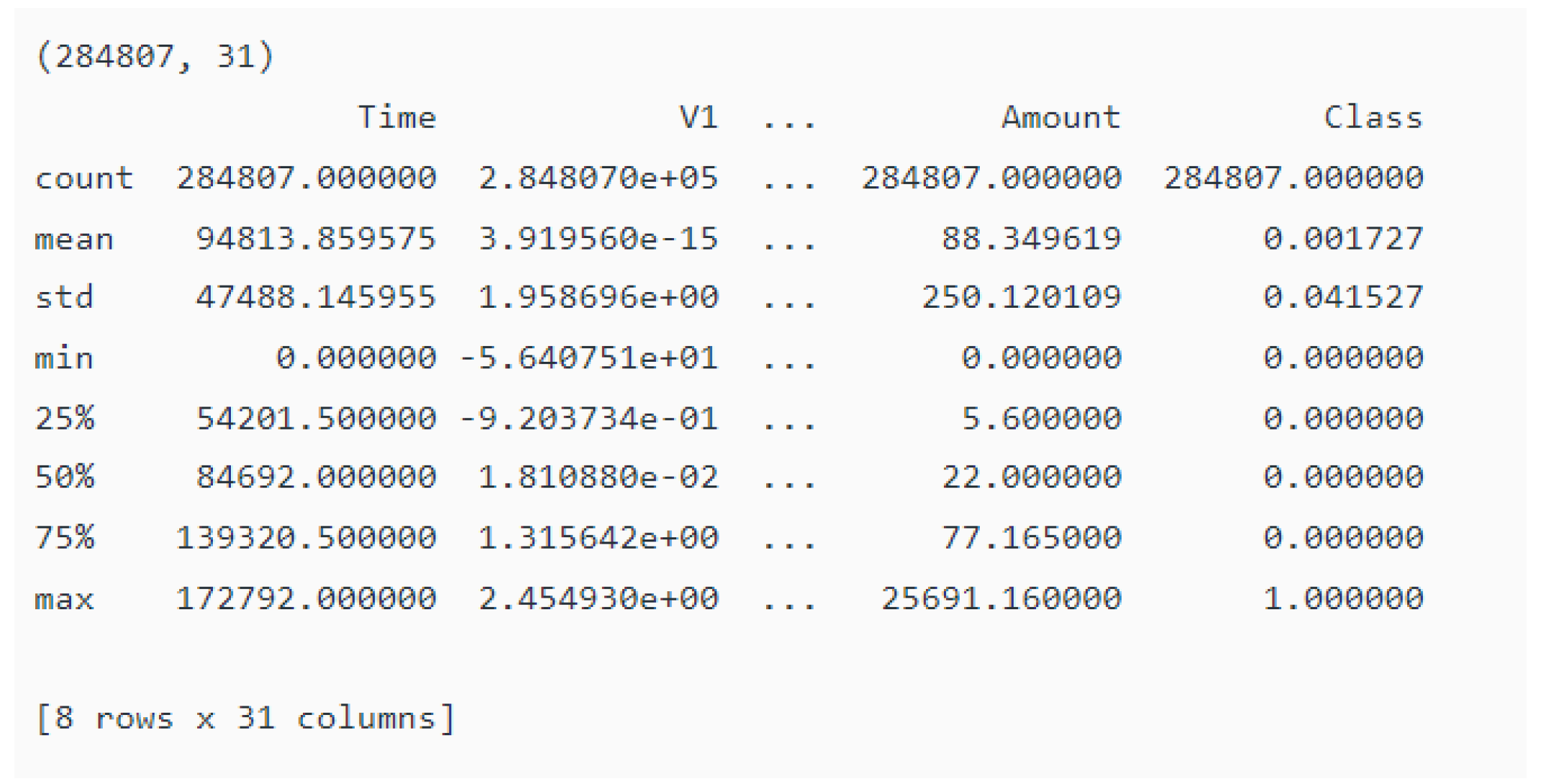Click the Class column header
The height and width of the screenshot is (784, 1541).
(x=1373, y=117)
